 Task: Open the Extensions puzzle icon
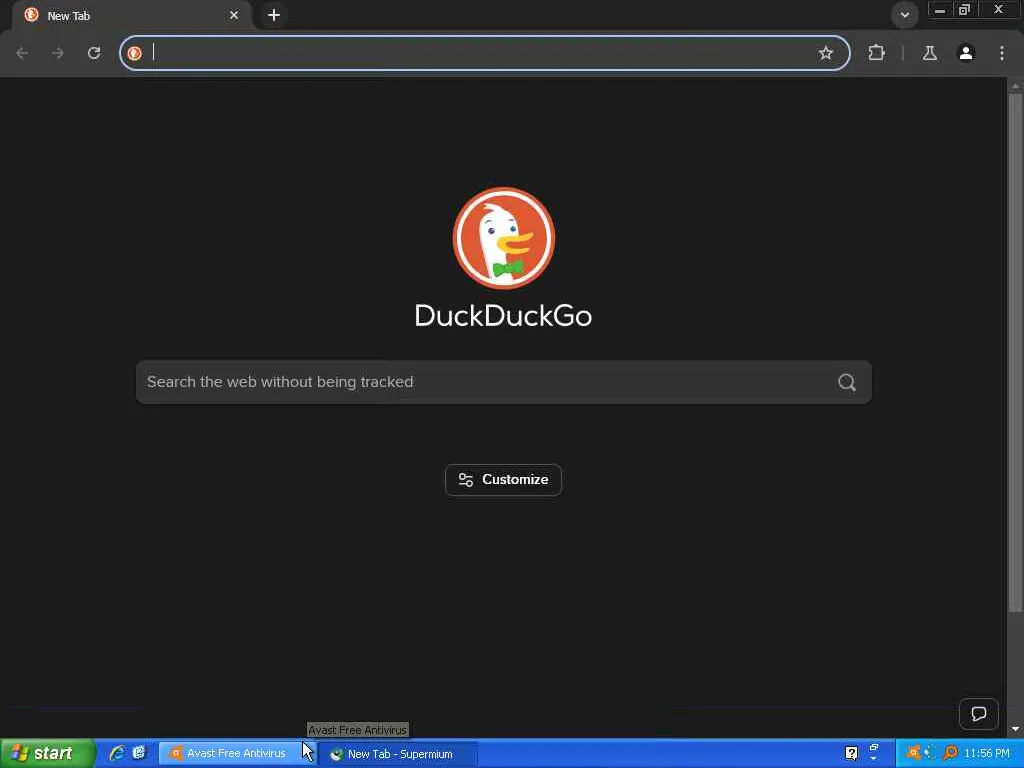(876, 53)
